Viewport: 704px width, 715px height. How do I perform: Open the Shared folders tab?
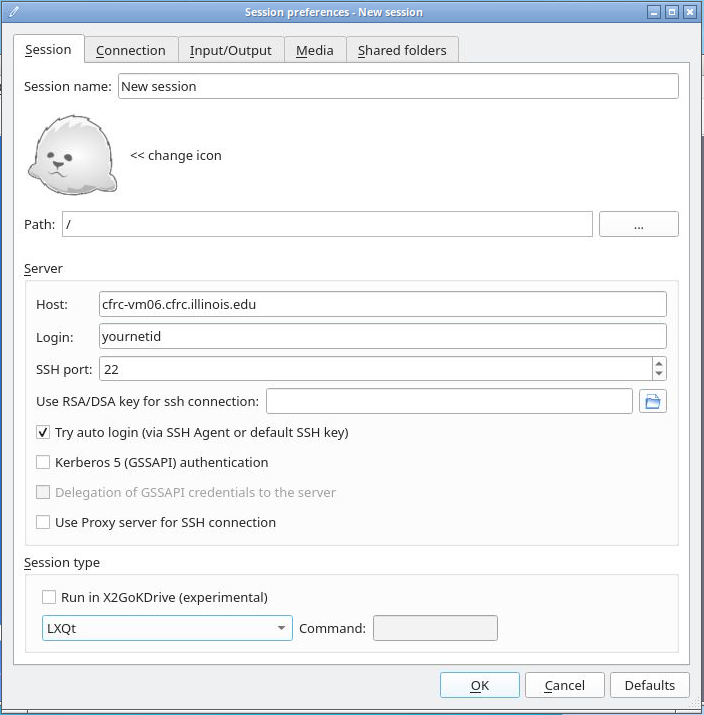click(402, 50)
